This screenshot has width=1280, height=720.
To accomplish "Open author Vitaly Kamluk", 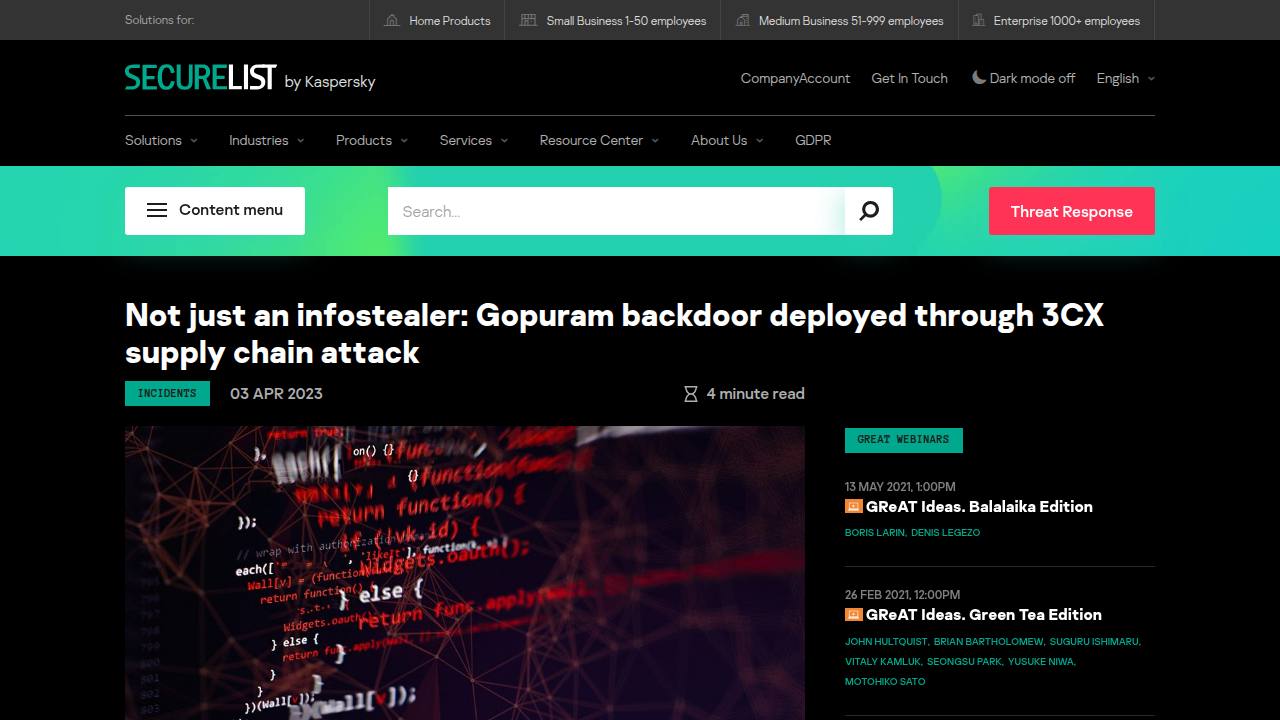I will tap(883, 662).
